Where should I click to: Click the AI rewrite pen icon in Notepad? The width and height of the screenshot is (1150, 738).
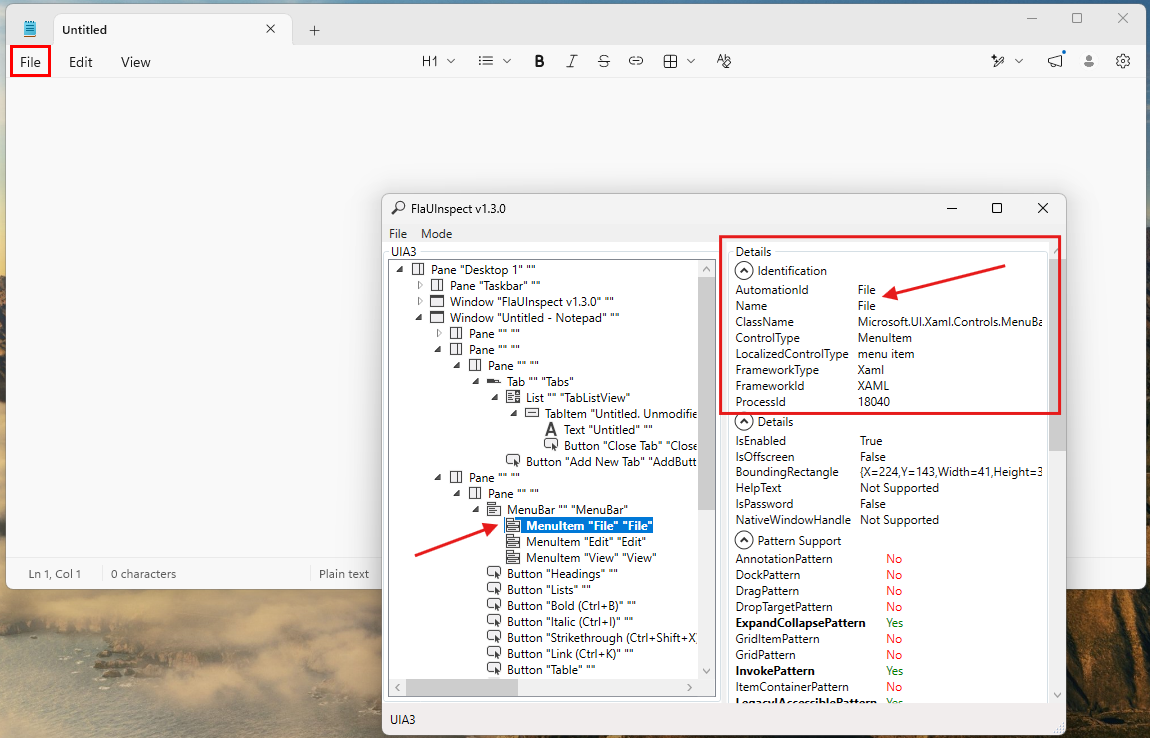[x=997, y=61]
